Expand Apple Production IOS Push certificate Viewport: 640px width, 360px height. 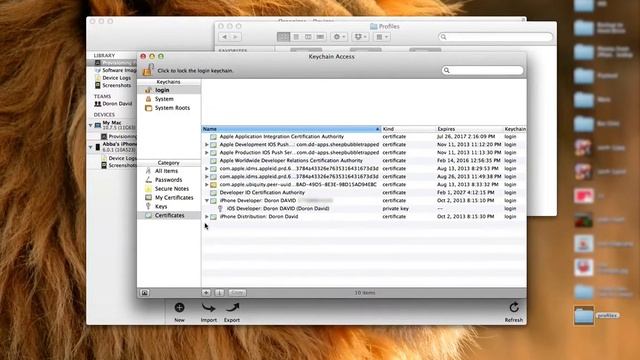pos(207,153)
